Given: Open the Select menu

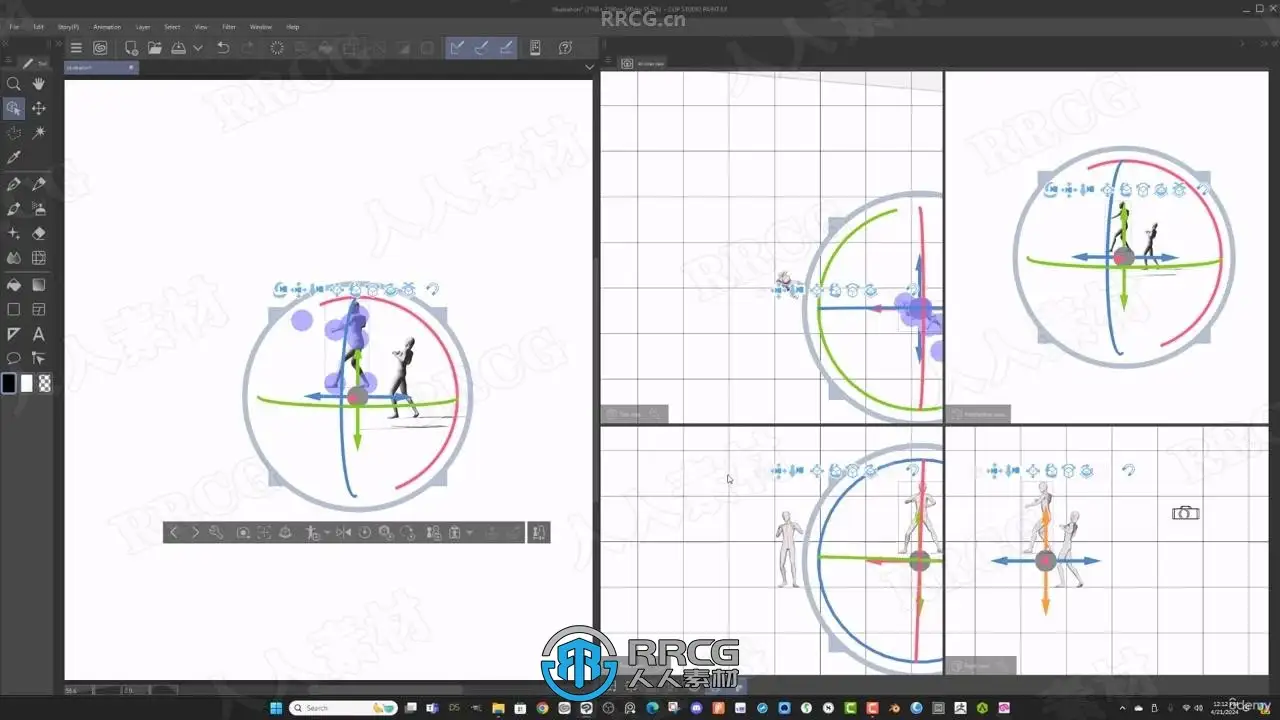Looking at the screenshot, I should [x=172, y=27].
